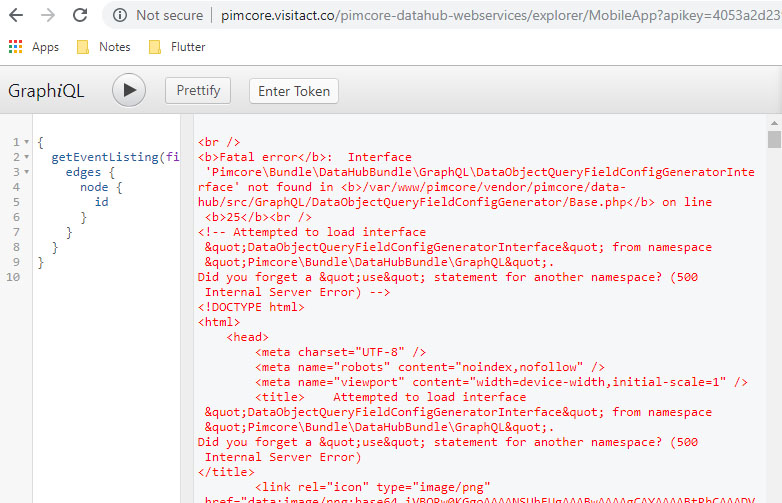This screenshot has height=503, width=782.
Task: Click the 'Fatal error' text in results
Action: click(x=258, y=157)
